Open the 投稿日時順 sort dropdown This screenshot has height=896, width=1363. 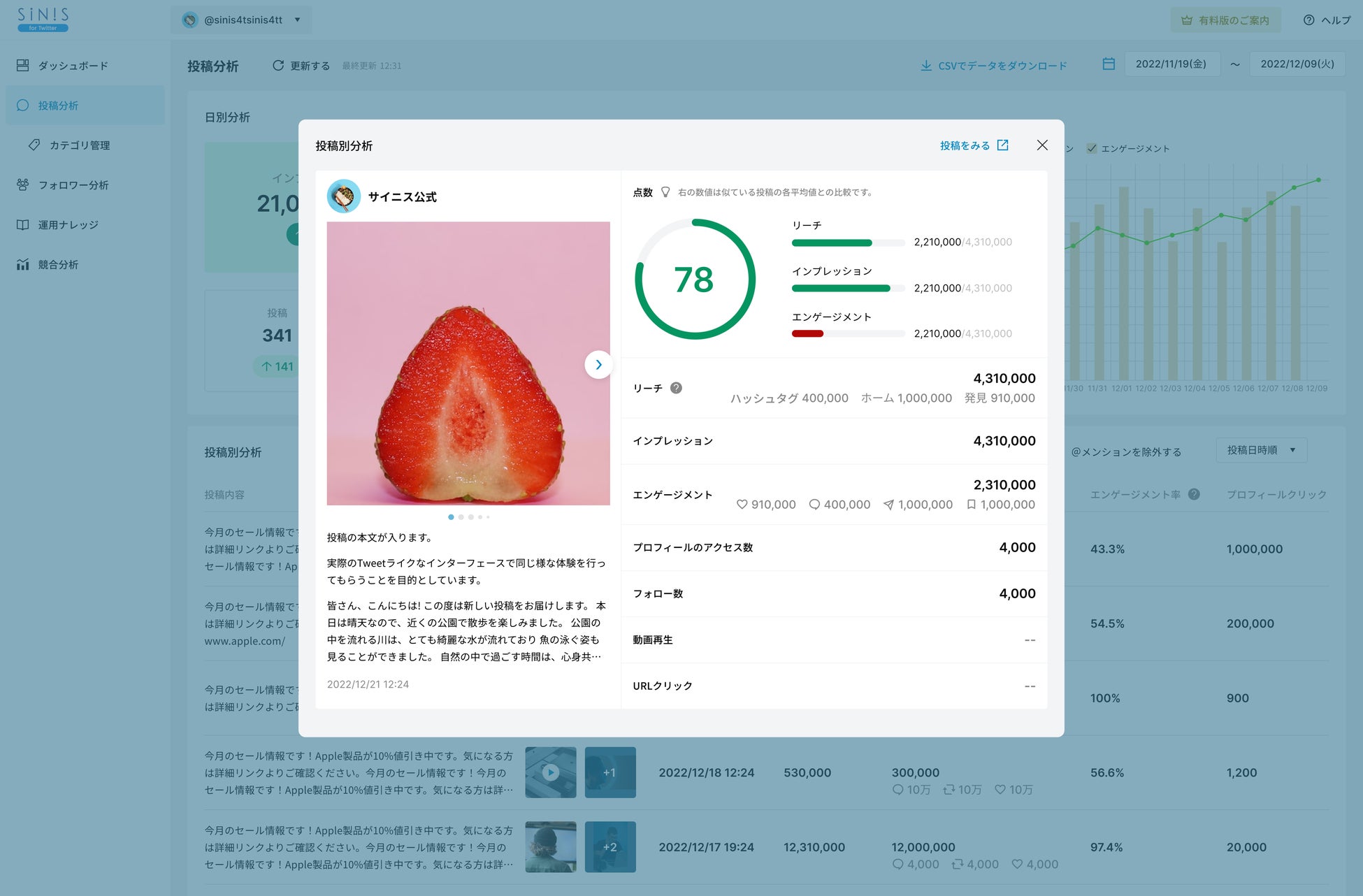click(1261, 450)
